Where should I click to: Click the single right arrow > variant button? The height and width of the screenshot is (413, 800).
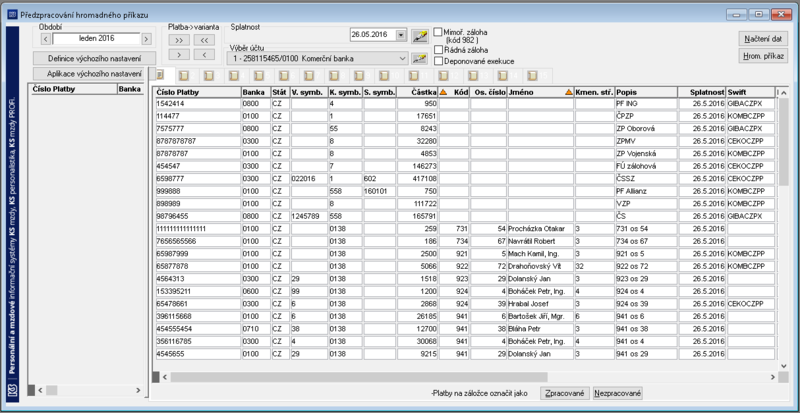pos(179,54)
